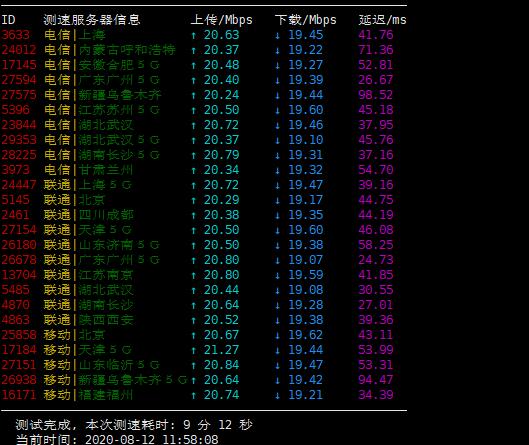This screenshot has height=445, width=529.
Task: Select download speed value "19.22"
Action: click(x=306, y=50)
